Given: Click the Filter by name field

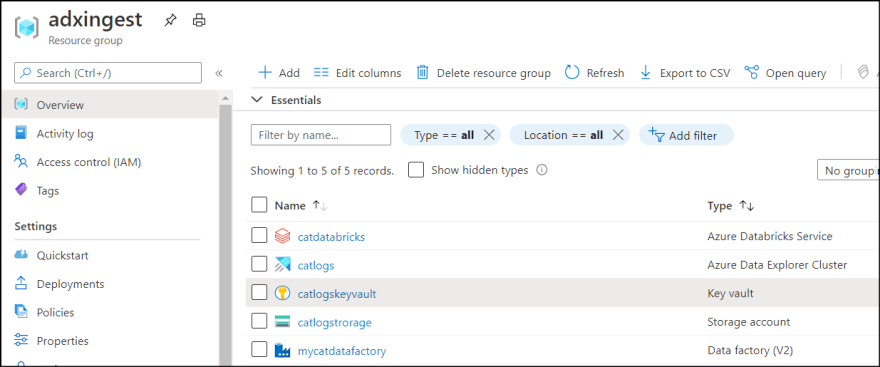Looking at the screenshot, I should click(320, 135).
